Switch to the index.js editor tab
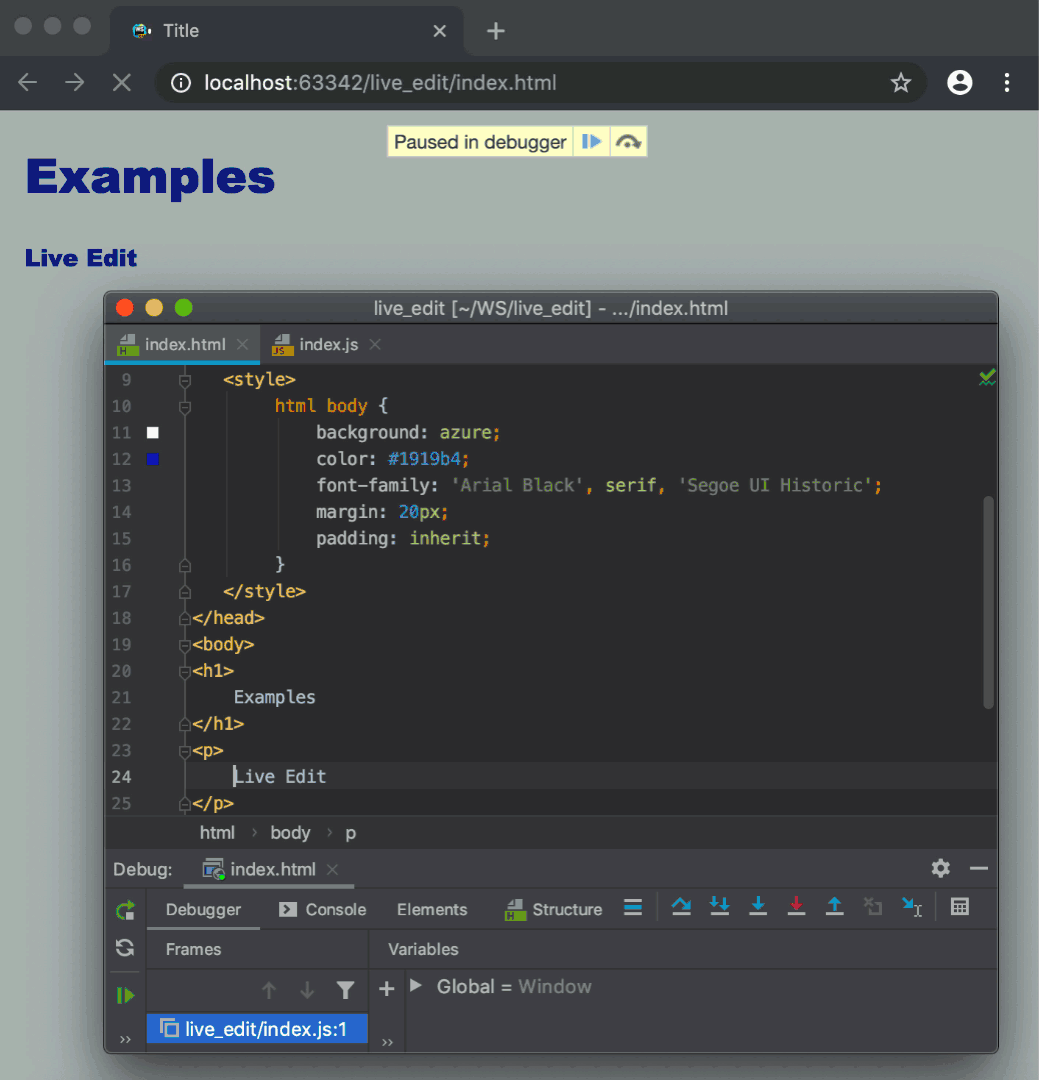The width and height of the screenshot is (1039, 1080). tap(328, 344)
